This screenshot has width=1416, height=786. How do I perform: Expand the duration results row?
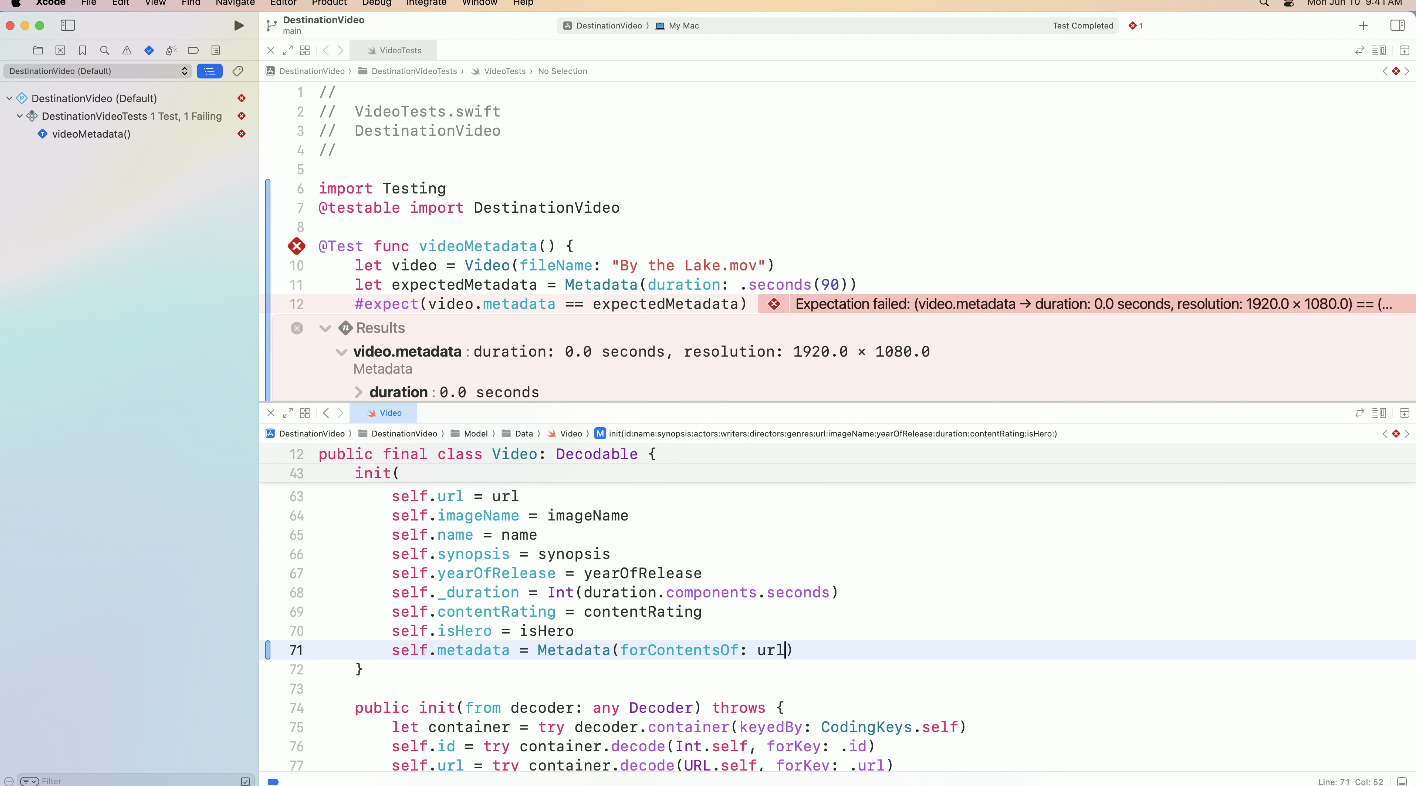(358, 392)
